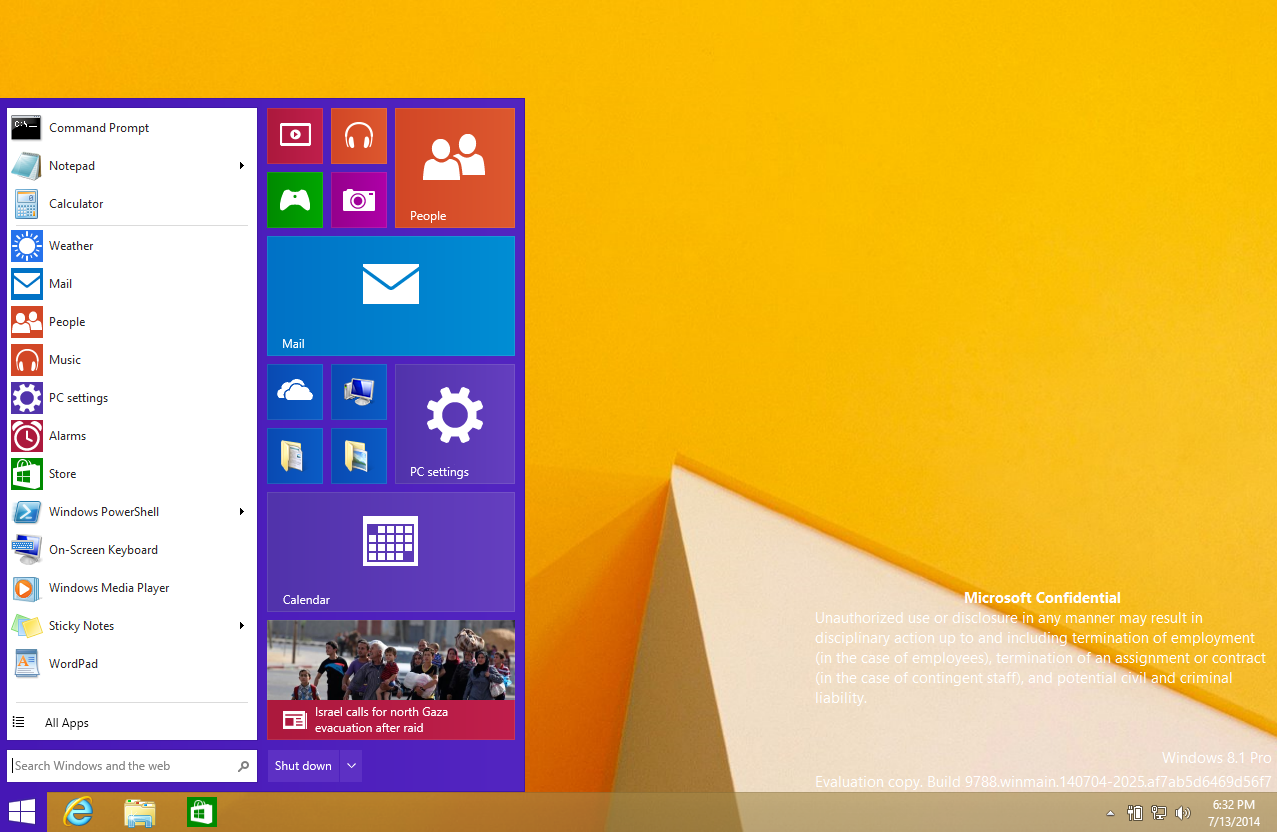Click the search magnifier icon

[x=243, y=766]
